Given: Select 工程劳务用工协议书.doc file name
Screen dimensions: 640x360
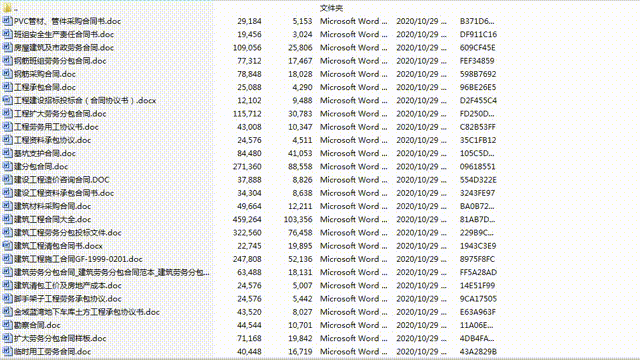Looking at the screenshot, I should pyautogui.click(x=56, y=127).
